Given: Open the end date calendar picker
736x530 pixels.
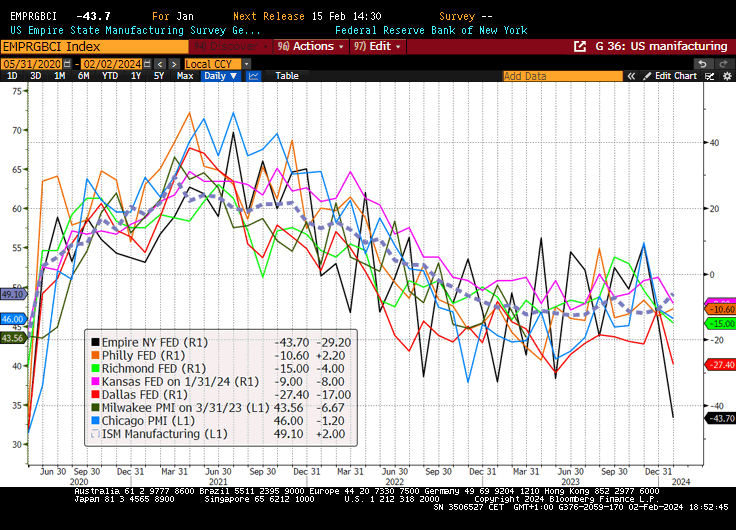Looking at the screenshot, I should pos(147,64).
